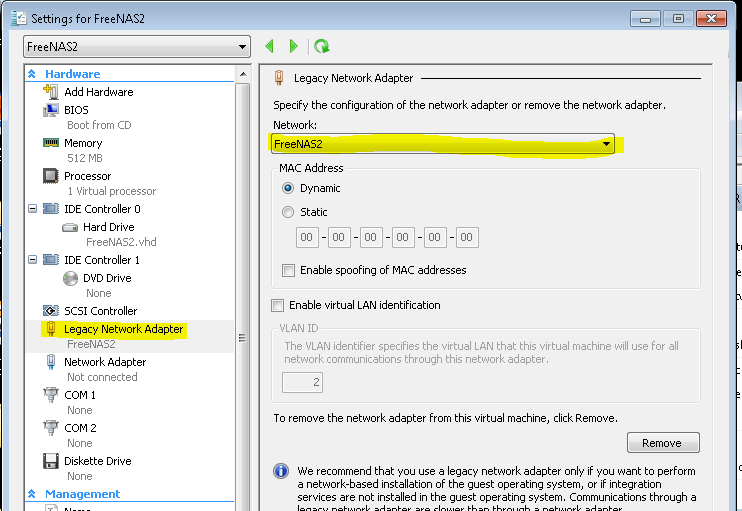Collapse the IDE Controller 1 node
Viewport: 742px width, 511px height.
[32, 260]
